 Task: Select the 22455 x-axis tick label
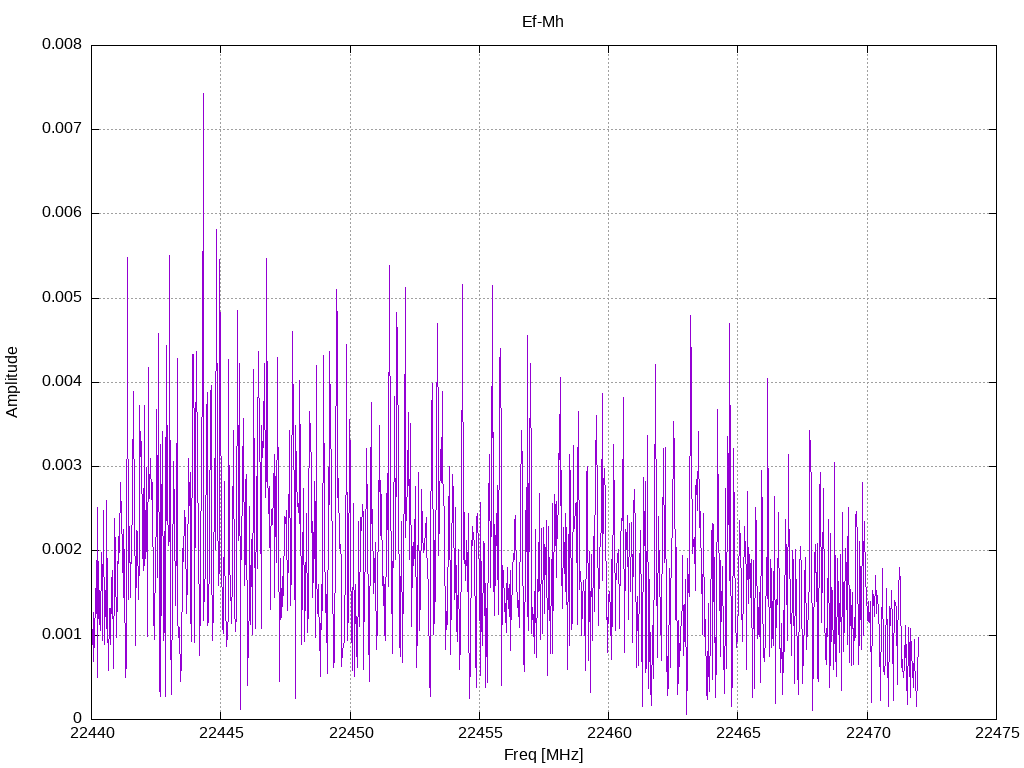[x=479, y=734]
